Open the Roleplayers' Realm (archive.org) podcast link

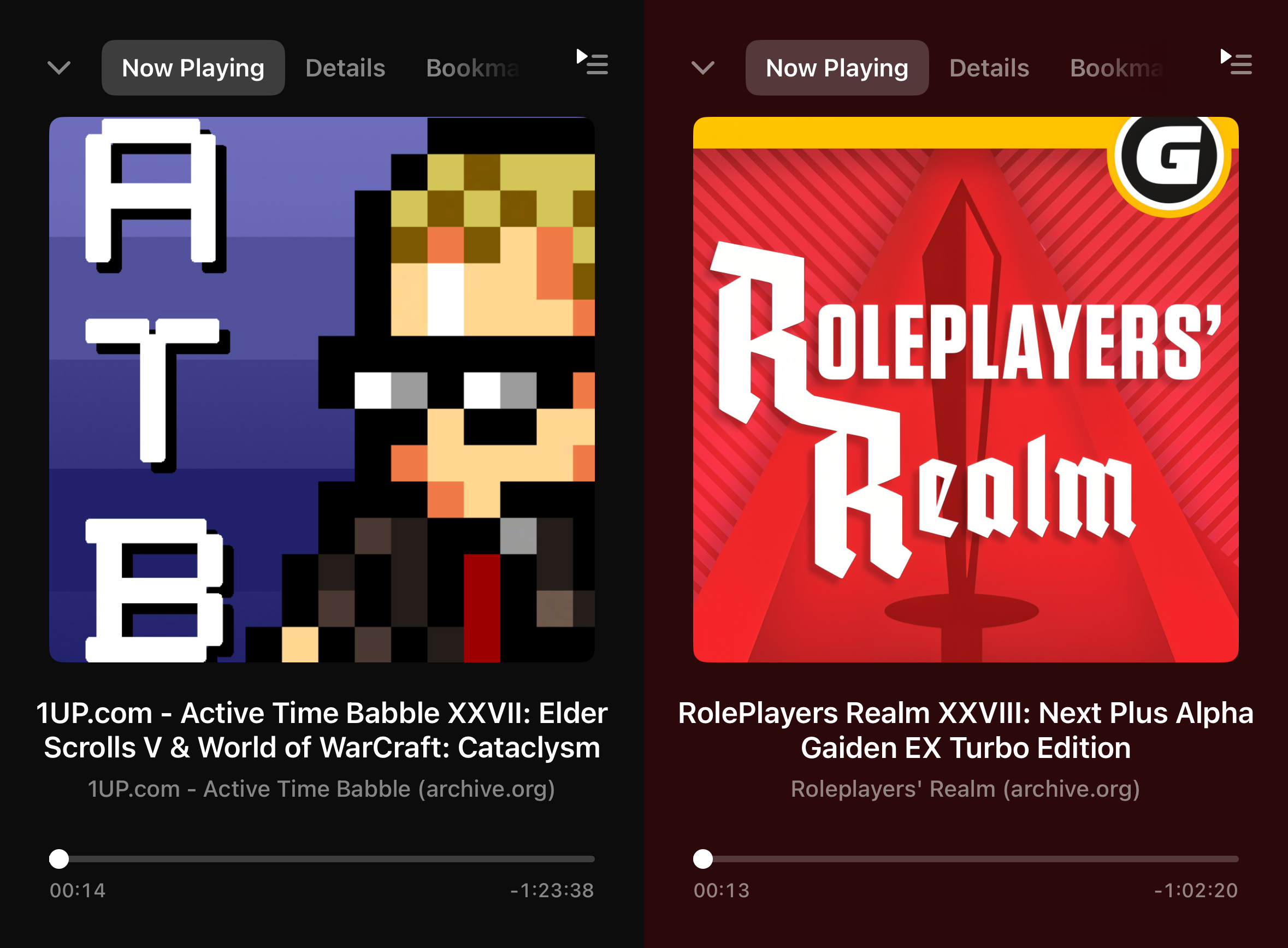965,789
